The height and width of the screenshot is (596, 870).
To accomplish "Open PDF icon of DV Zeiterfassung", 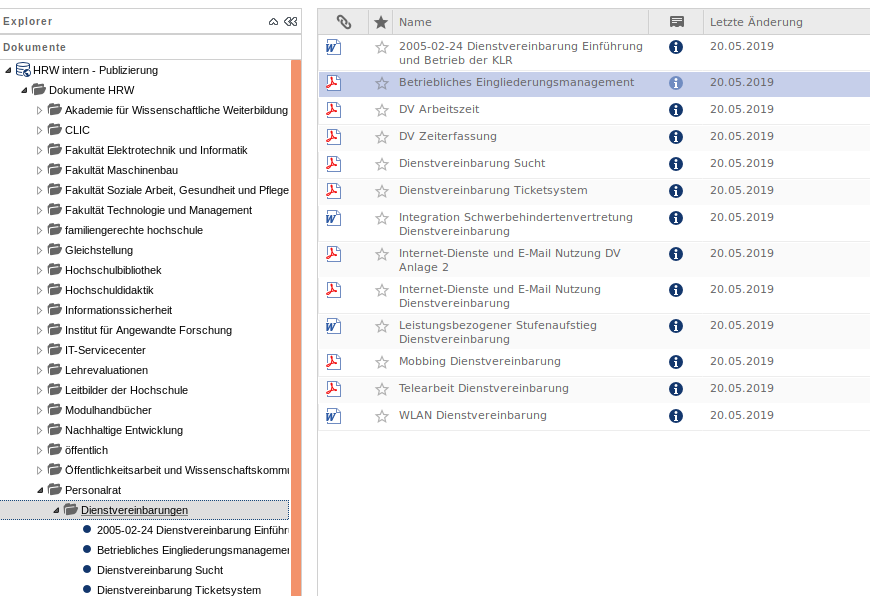I will [333, 137].
